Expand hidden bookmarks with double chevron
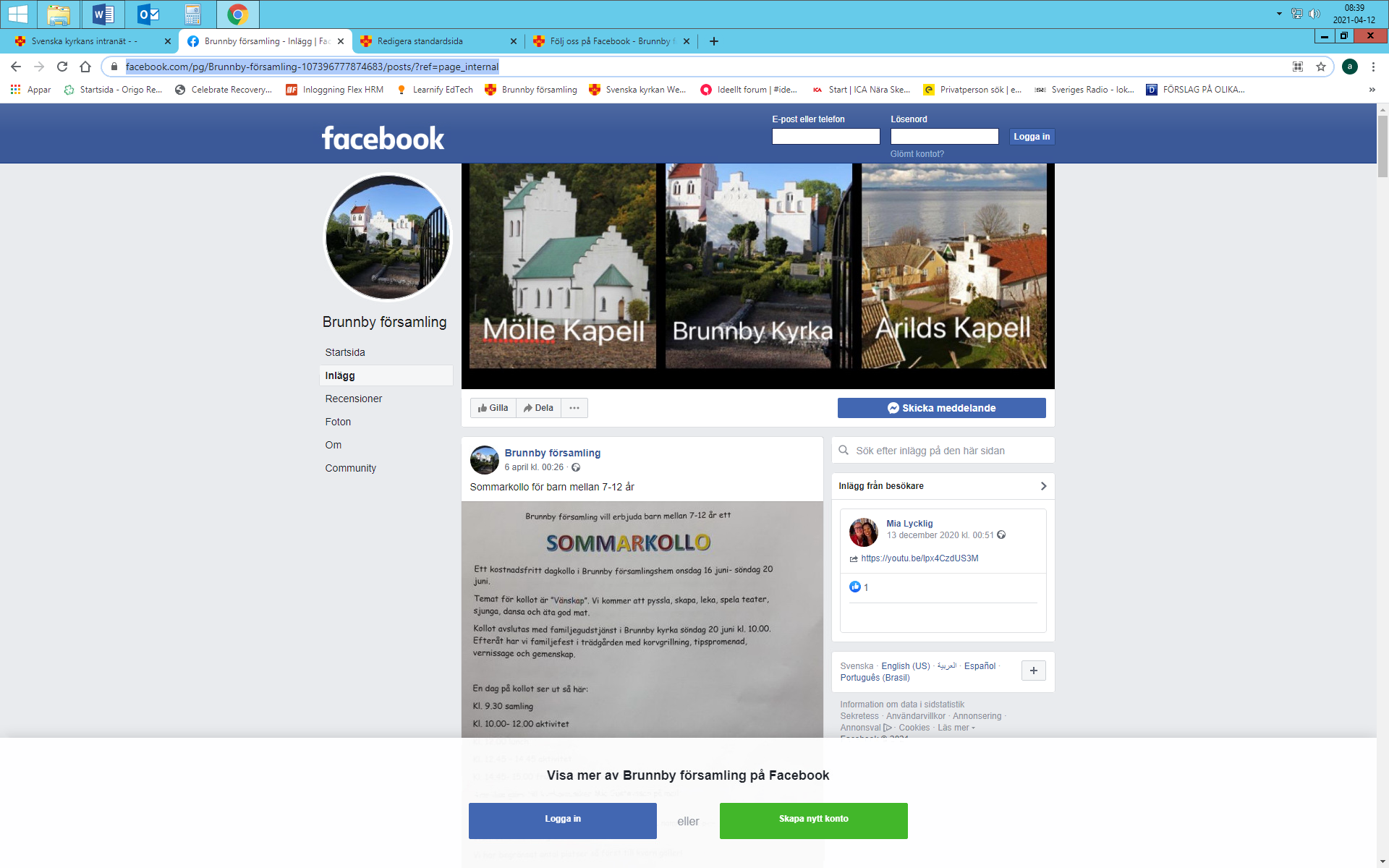Image resolution: width=1389 pixels, height=868 pixels. click(1372, 90)
